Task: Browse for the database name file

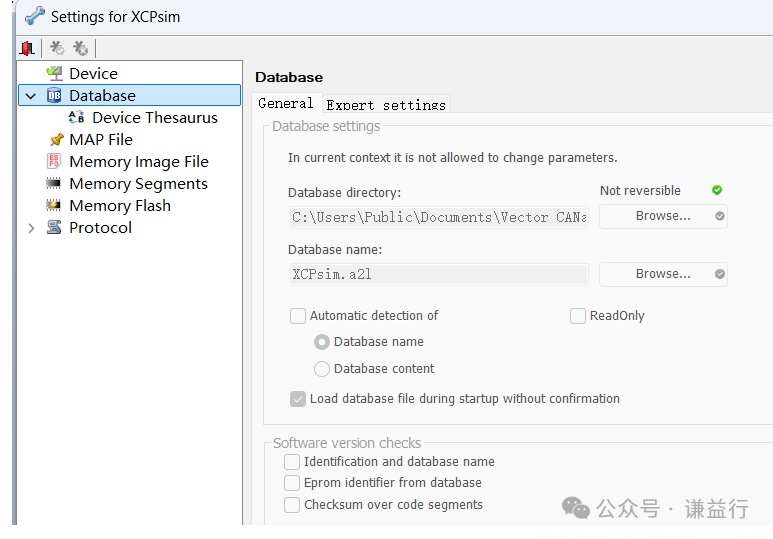Action: (x=663, y=274)
